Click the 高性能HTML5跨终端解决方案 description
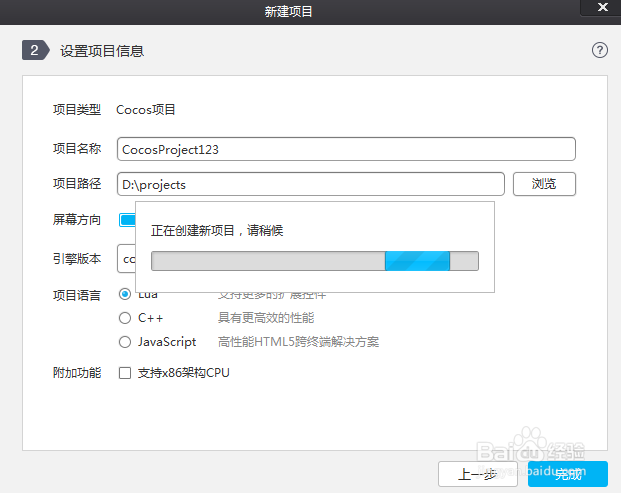621x493 pixels. [298, 342]
